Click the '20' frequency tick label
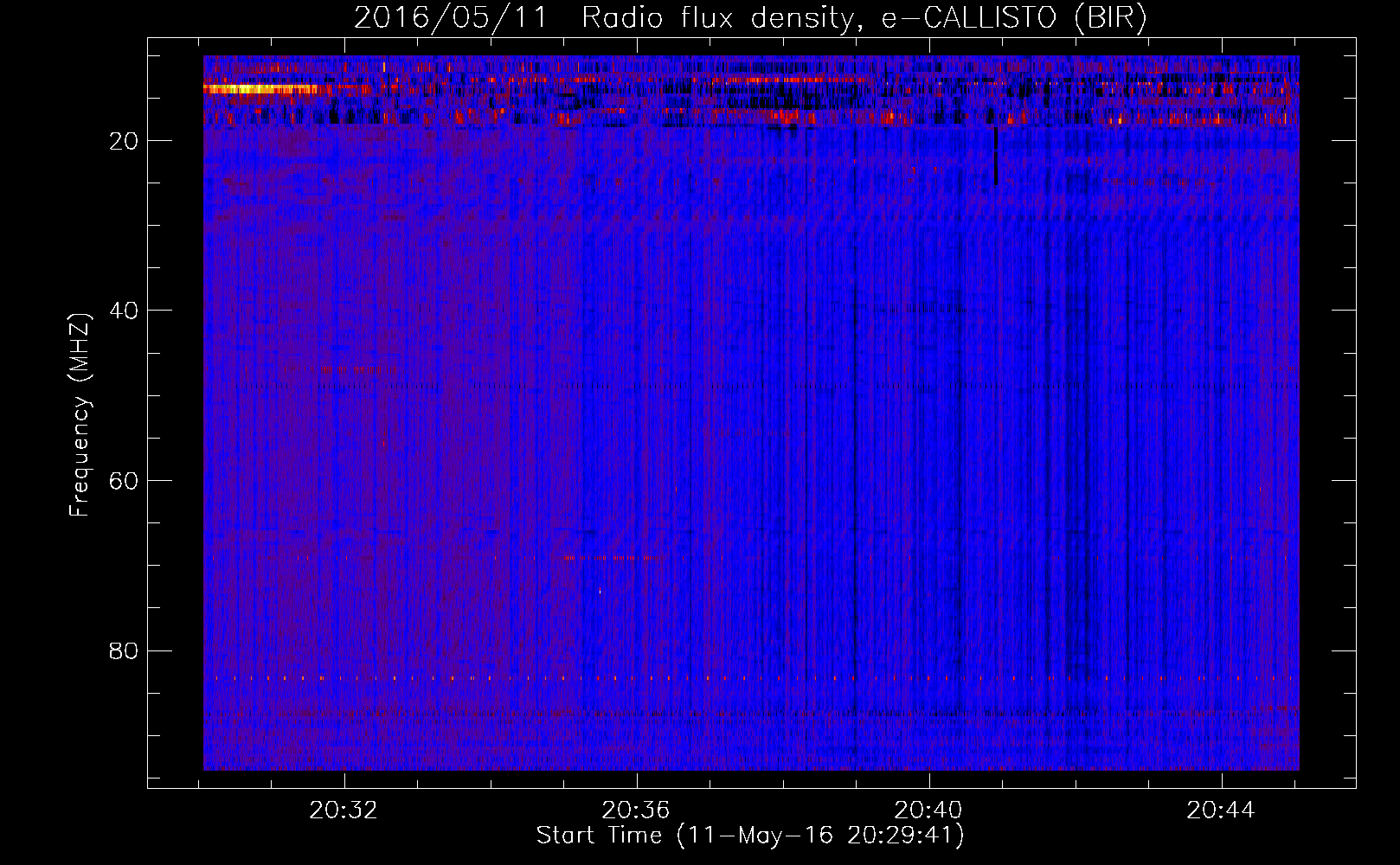Viewport: 1400px width, 865px height. point(125,141)
